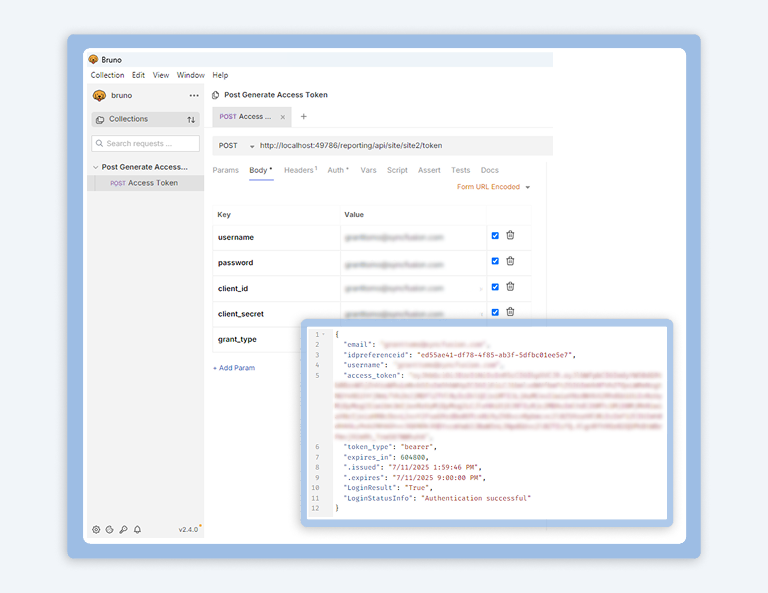Switch to the Headers tab
Viewport: 768px width, 593px height.
tap(300, 170)
